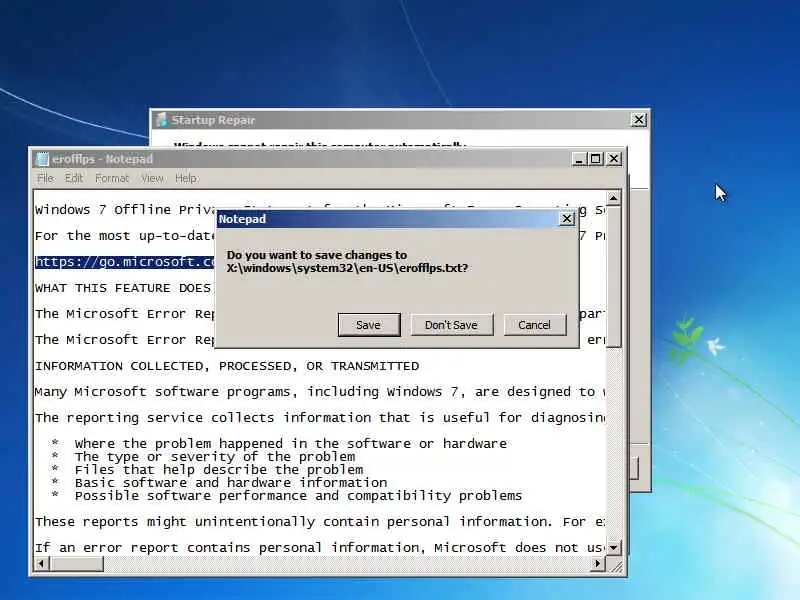Click the horizontal scrollbar thumb

pyautogui.click(x=76, y=564)
